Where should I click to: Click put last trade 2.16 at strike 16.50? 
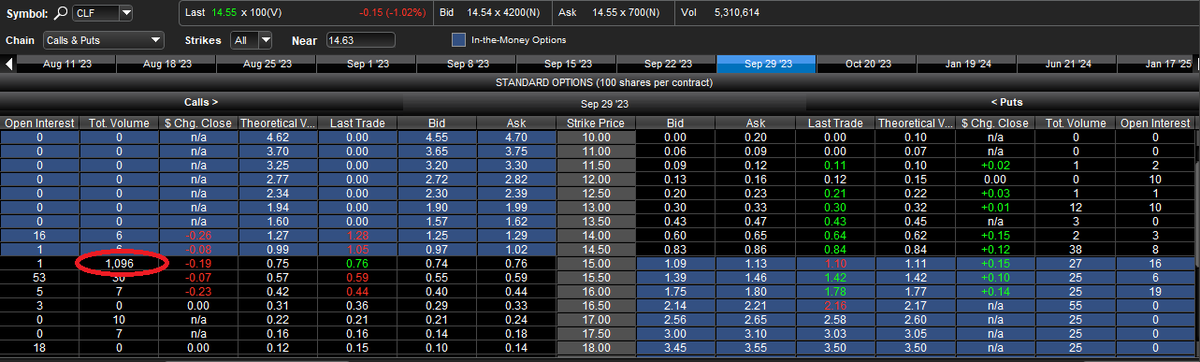(x=835, y=306)
